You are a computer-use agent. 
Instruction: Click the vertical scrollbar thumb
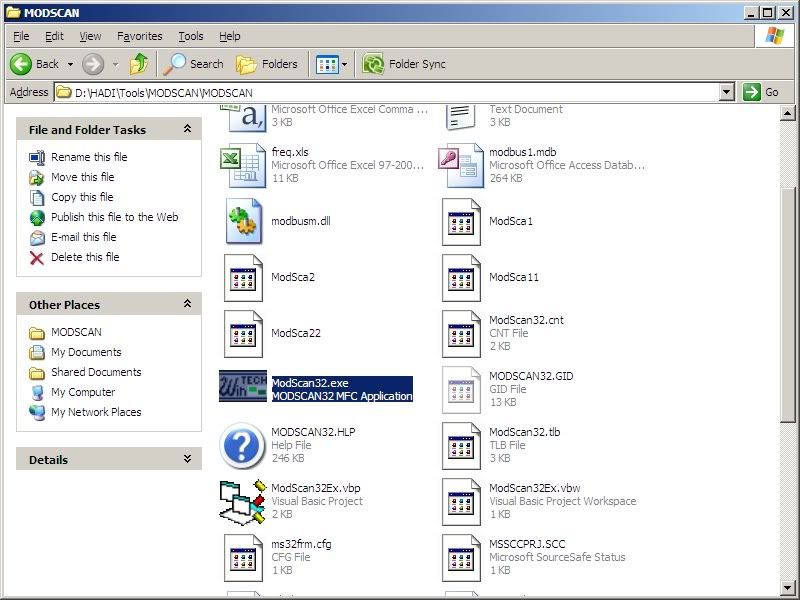coord(787,305)
